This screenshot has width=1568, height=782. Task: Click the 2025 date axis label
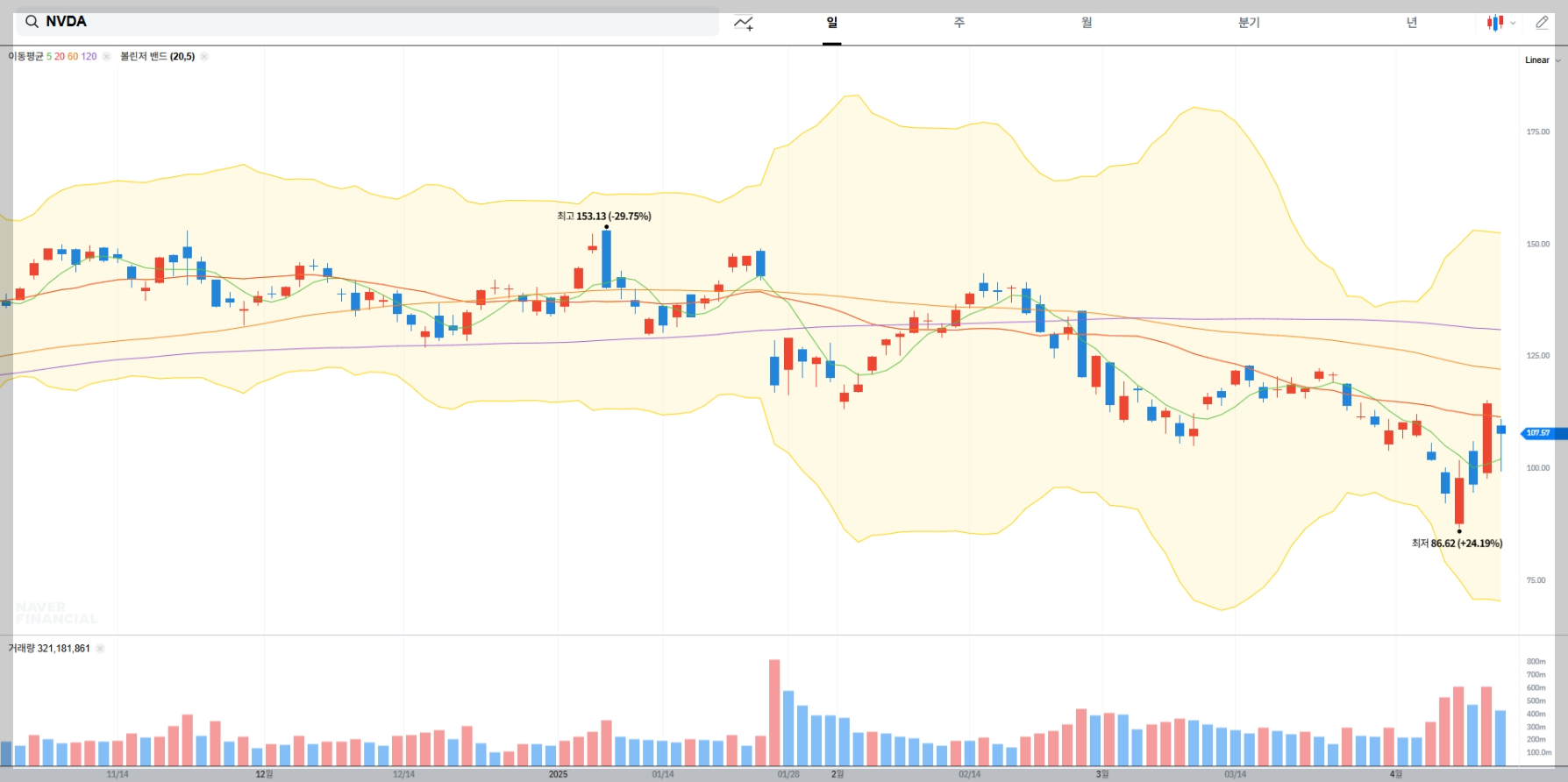point(558,774)
